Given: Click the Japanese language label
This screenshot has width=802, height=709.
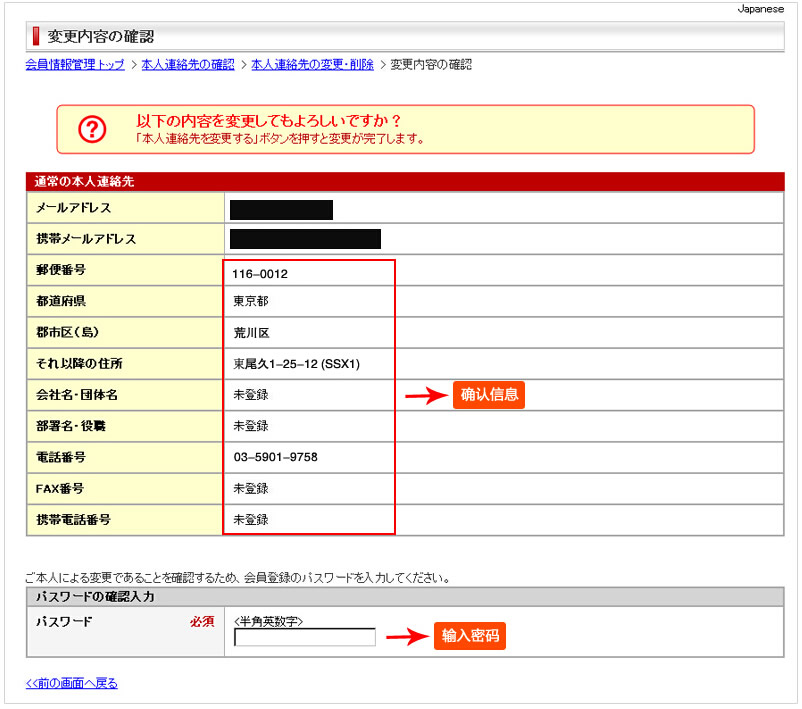Looking at the screenshot, I should pos(761,9).
